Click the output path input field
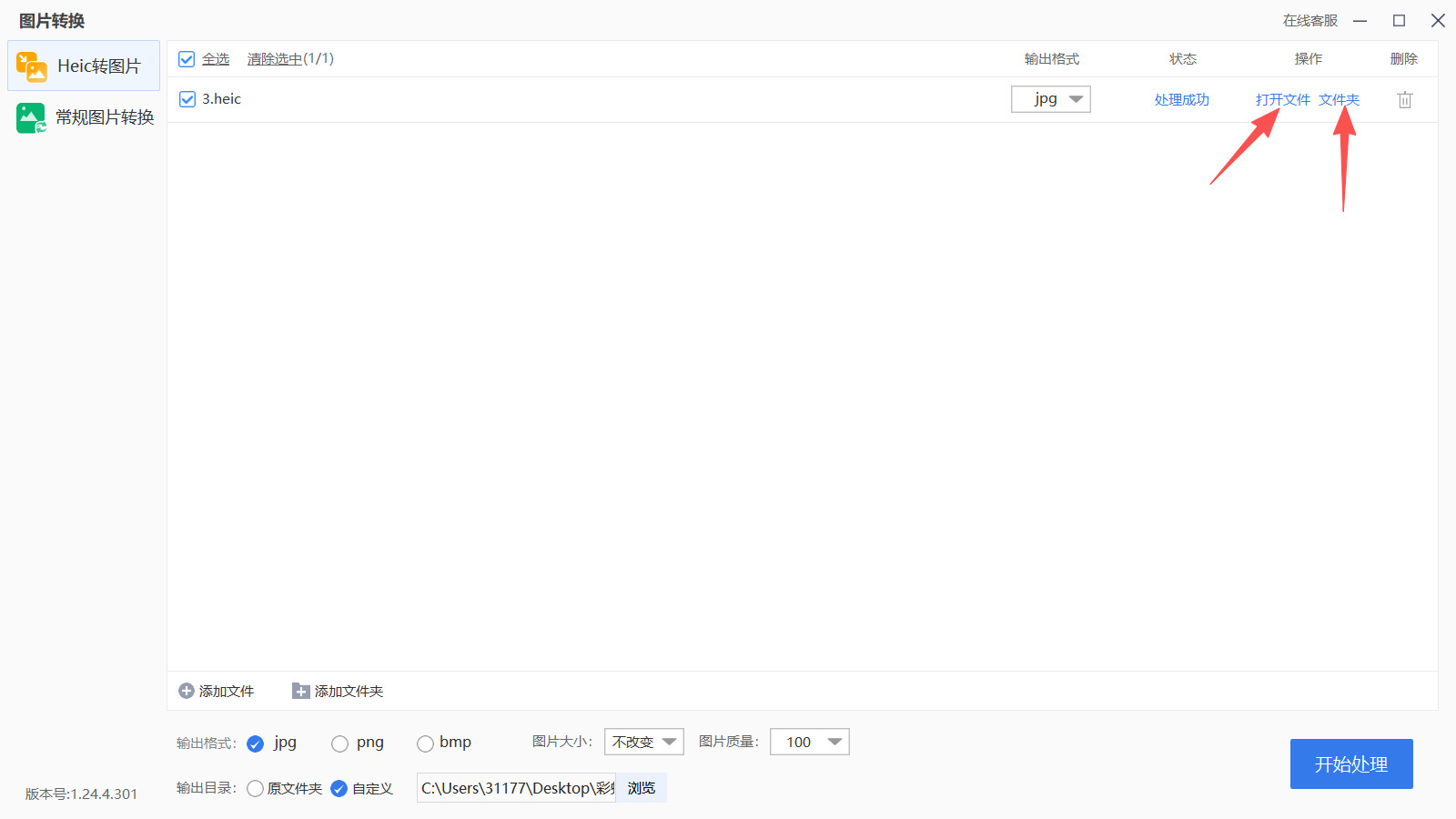The image size is (1456, 819). (x=517, y=788)
